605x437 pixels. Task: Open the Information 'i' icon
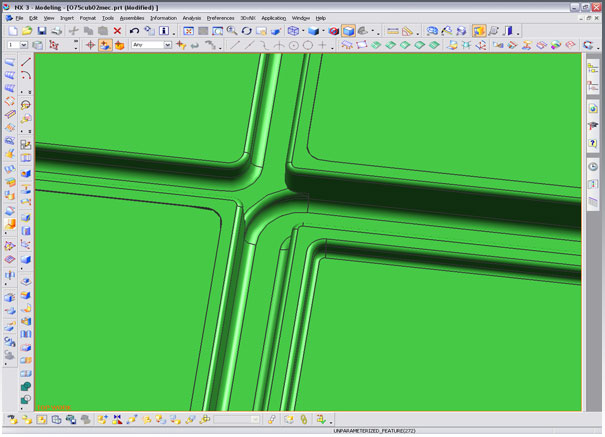tap(164, 31)
